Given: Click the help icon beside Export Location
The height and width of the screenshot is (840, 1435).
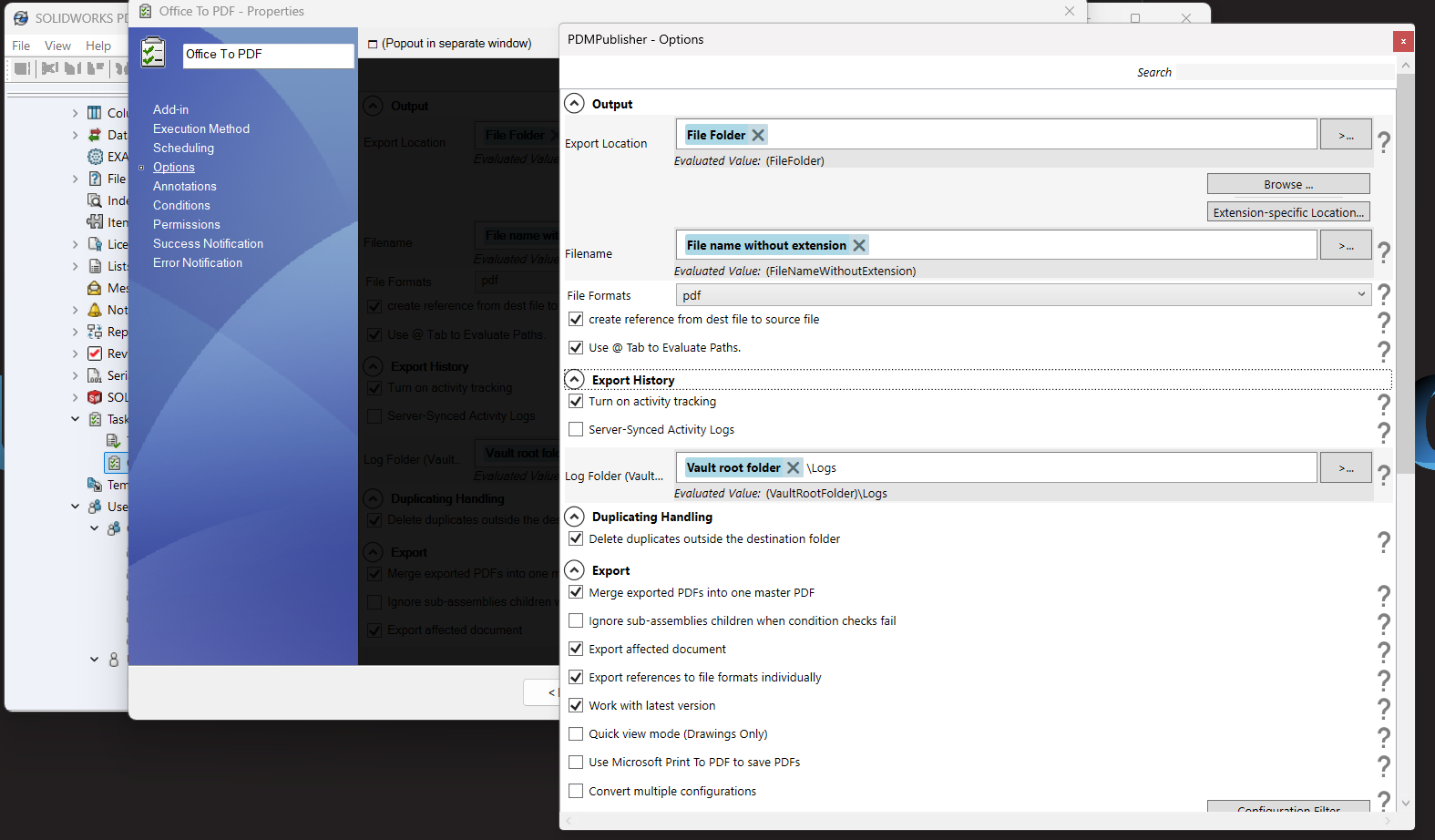Looking at the screenshot, I should coord(1383,141).
